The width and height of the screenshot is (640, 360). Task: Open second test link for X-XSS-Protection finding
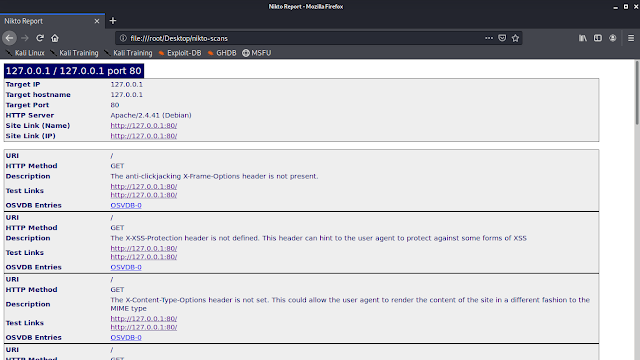(144, 257)
